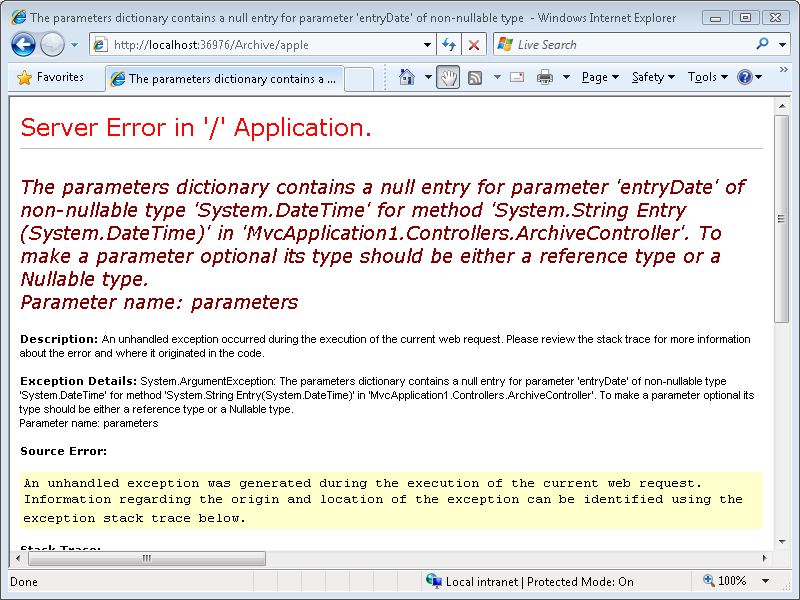Click the Print icon in command bar
800x600 pixels.
(545, 77)
